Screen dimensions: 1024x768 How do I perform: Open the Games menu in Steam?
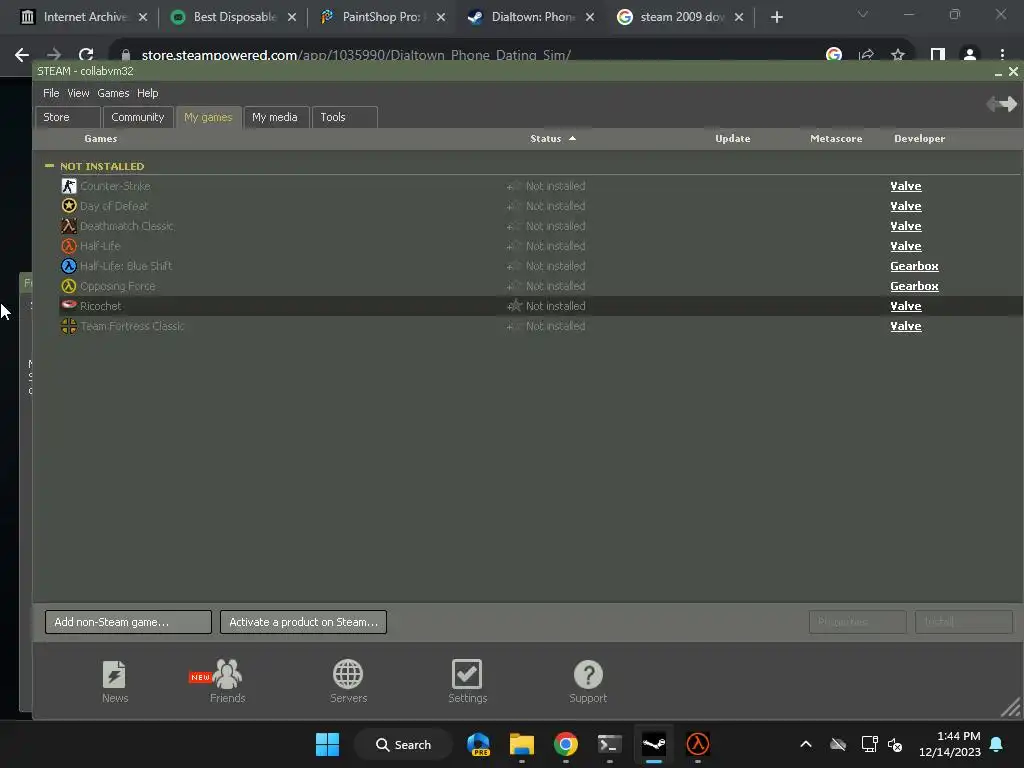click(113, 93)
